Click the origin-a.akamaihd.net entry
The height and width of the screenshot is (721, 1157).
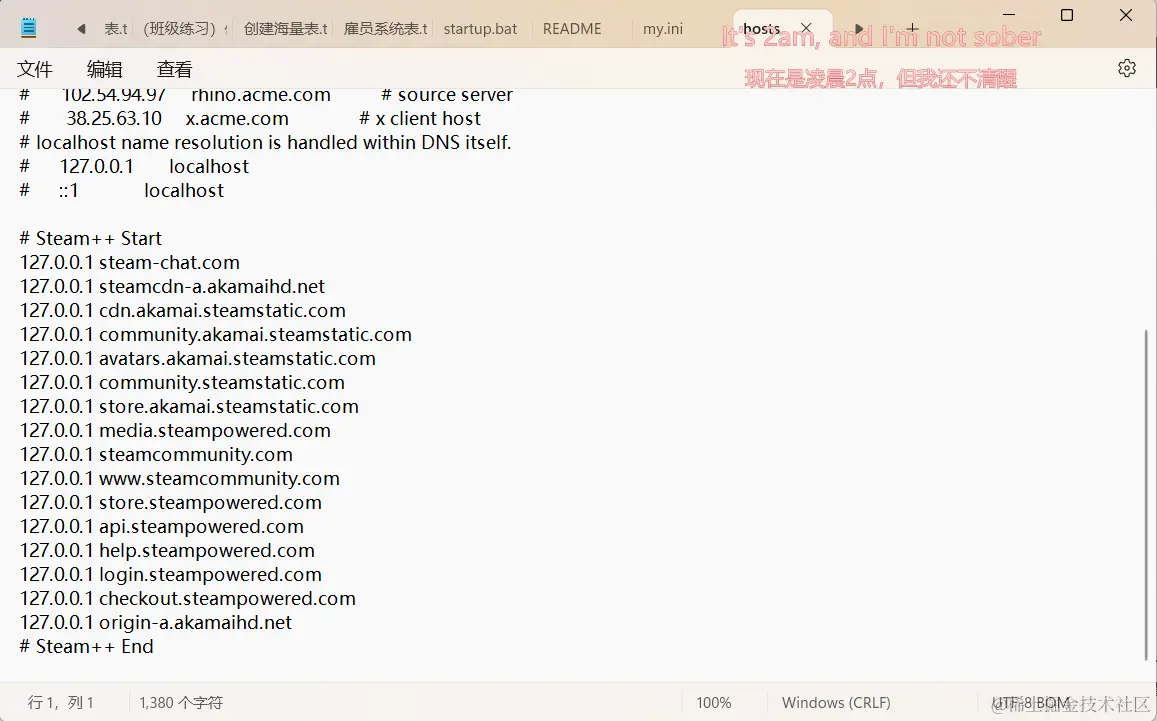pyautogui.click(x=156, y=622)
